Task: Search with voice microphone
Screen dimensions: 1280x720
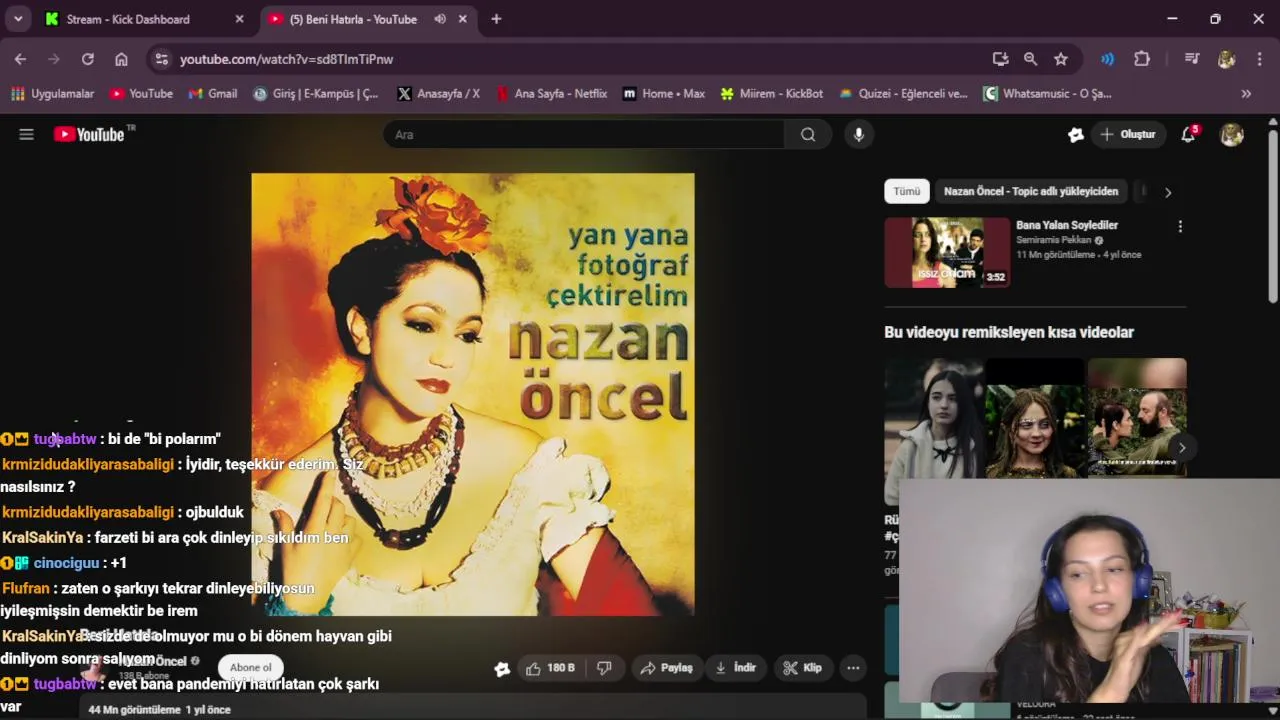Action: (858, 134)
